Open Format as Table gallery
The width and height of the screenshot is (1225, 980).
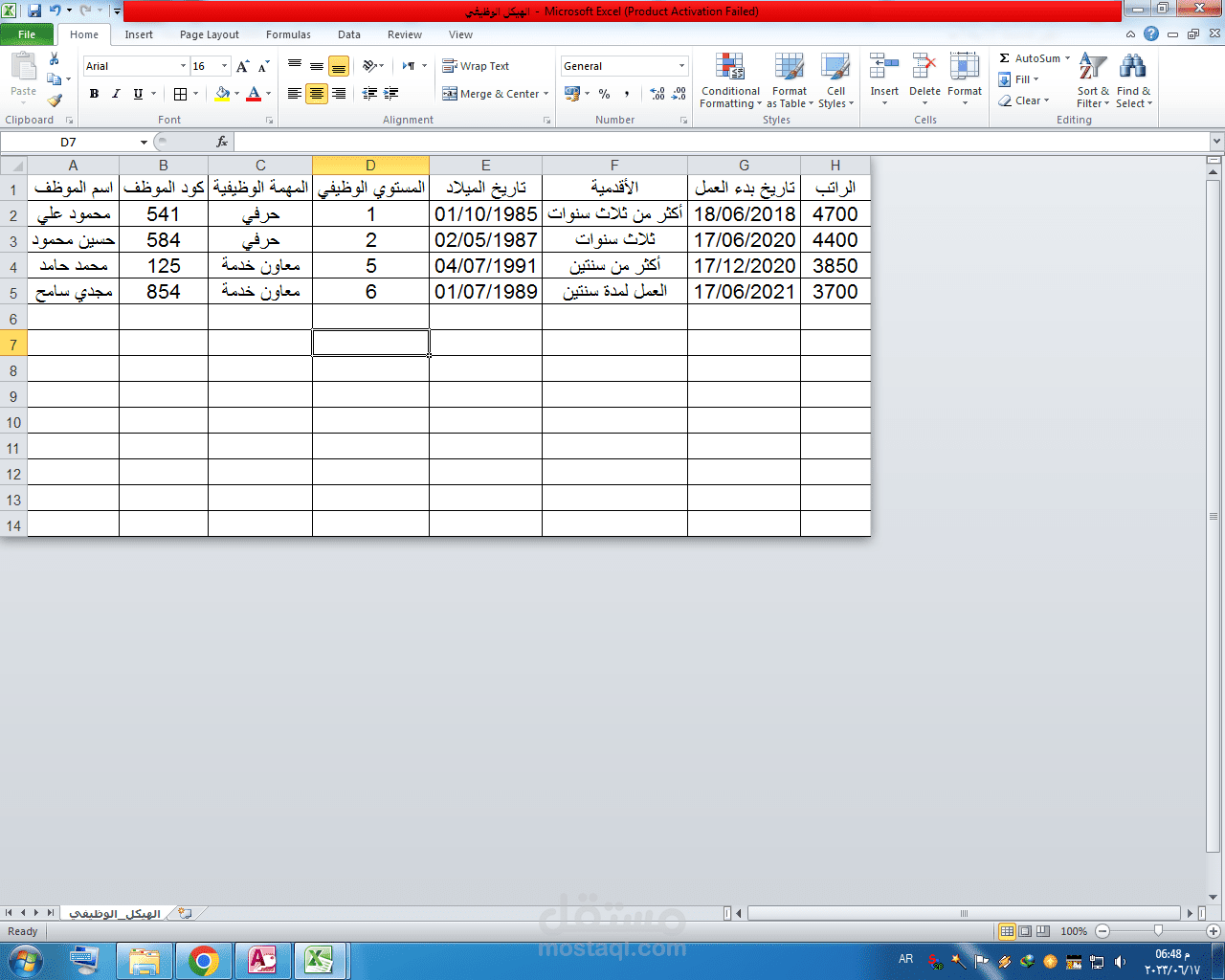coord(790,80)
